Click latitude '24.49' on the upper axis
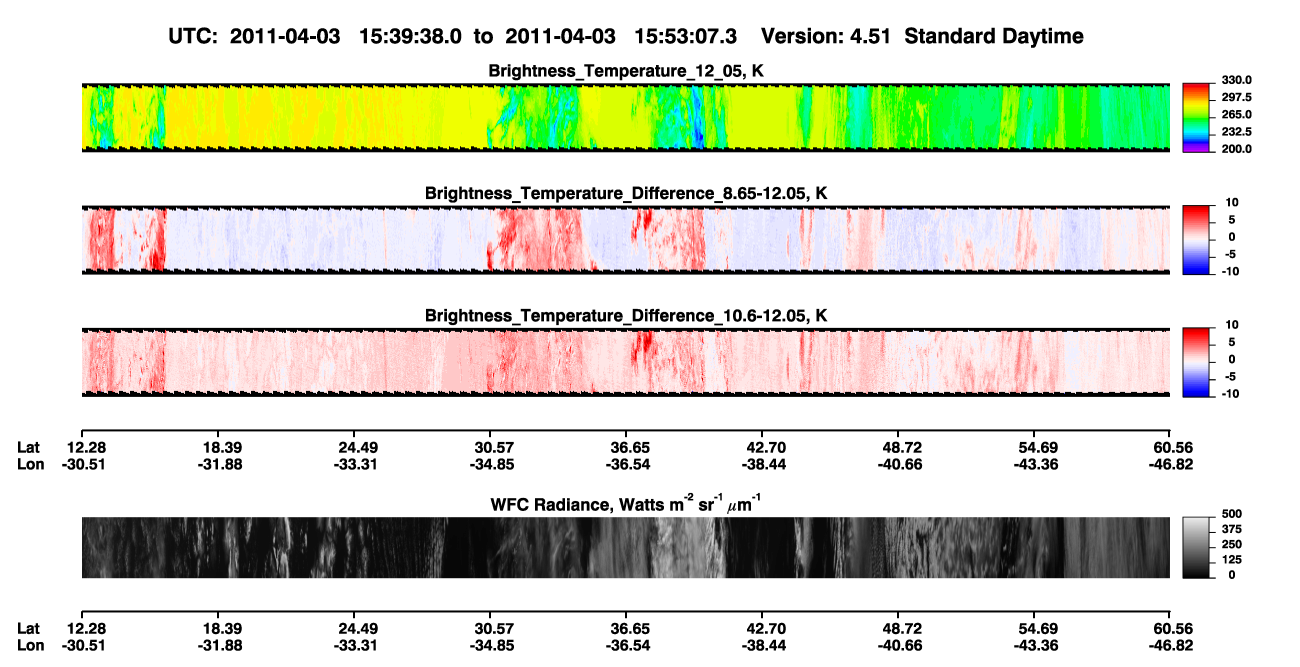This screenshot has width=1300, height=667. click(360, 448)
